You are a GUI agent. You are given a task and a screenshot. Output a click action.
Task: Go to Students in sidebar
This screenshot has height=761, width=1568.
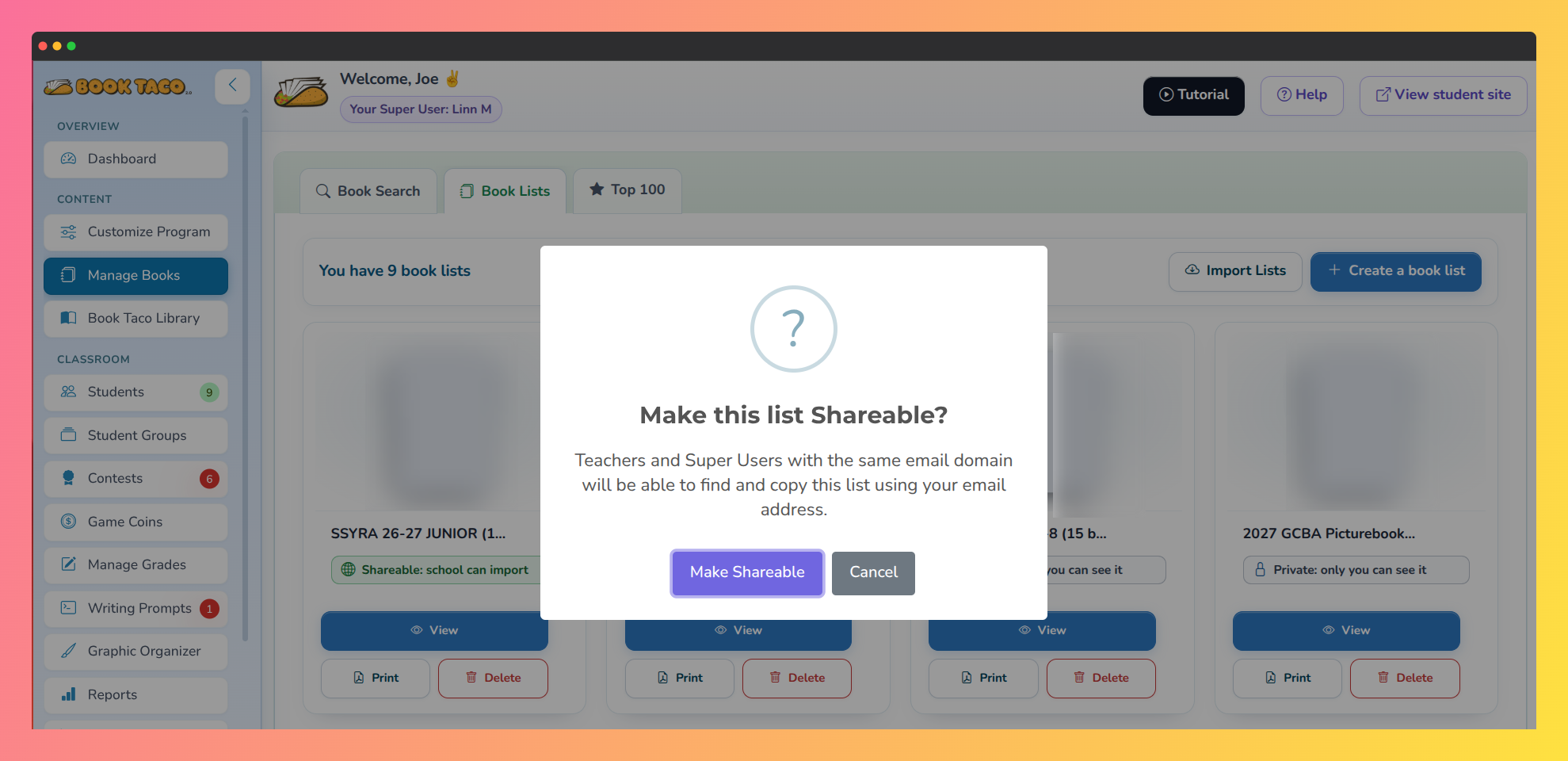coord(135,392)
